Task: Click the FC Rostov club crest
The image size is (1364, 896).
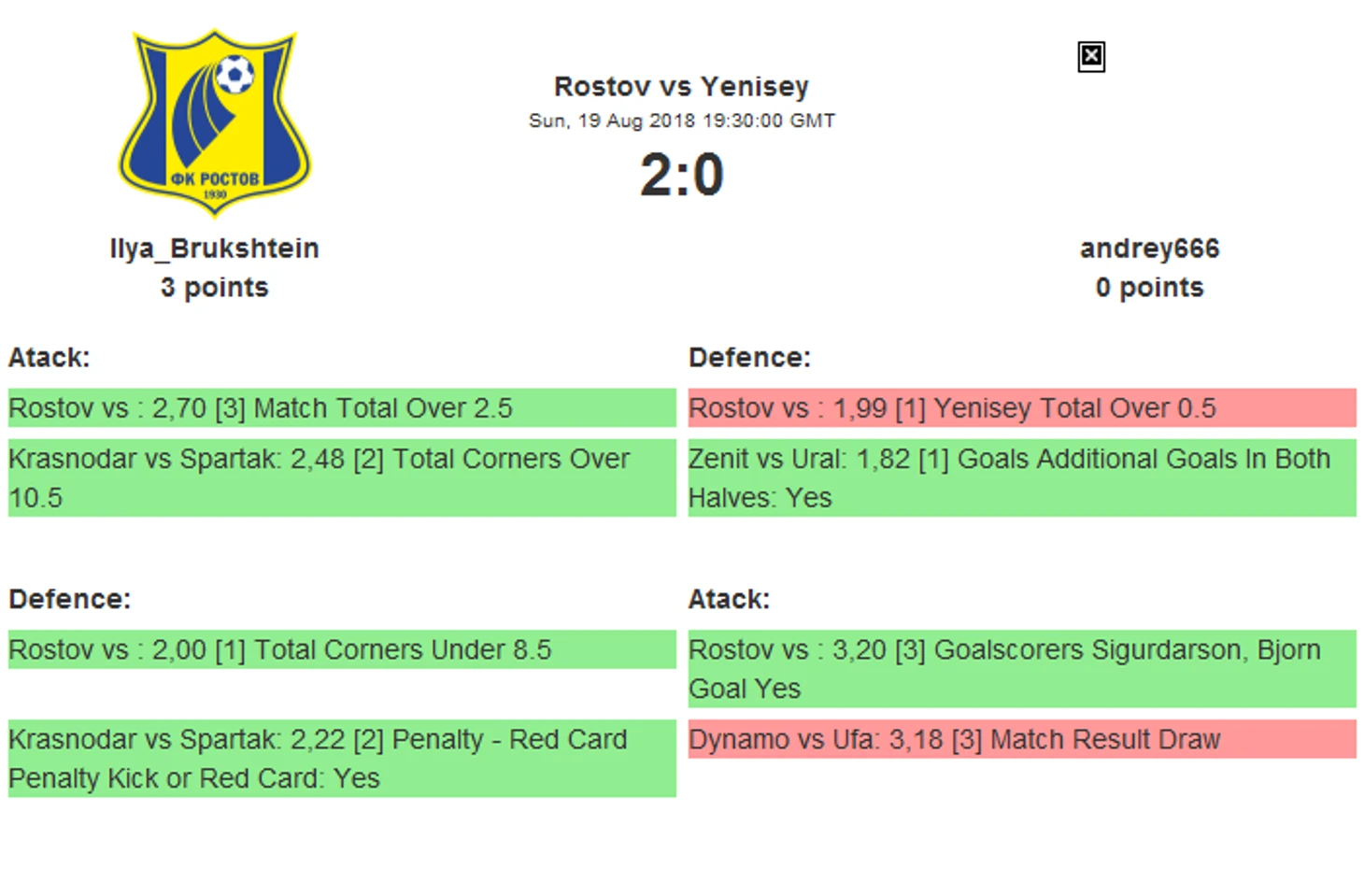Action: tap(215, 122)
